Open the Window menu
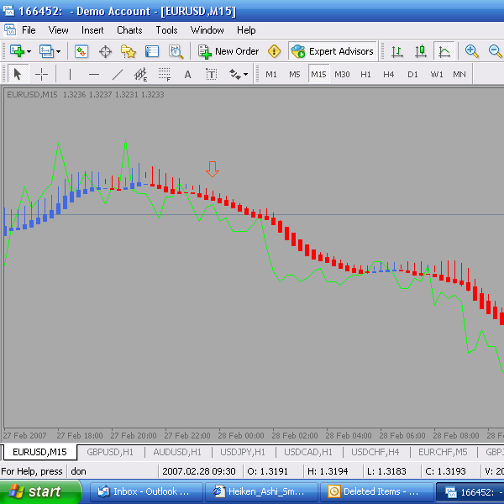Image resolution: width=504 pixels, height=504 pixels. [x=207, y=30]
